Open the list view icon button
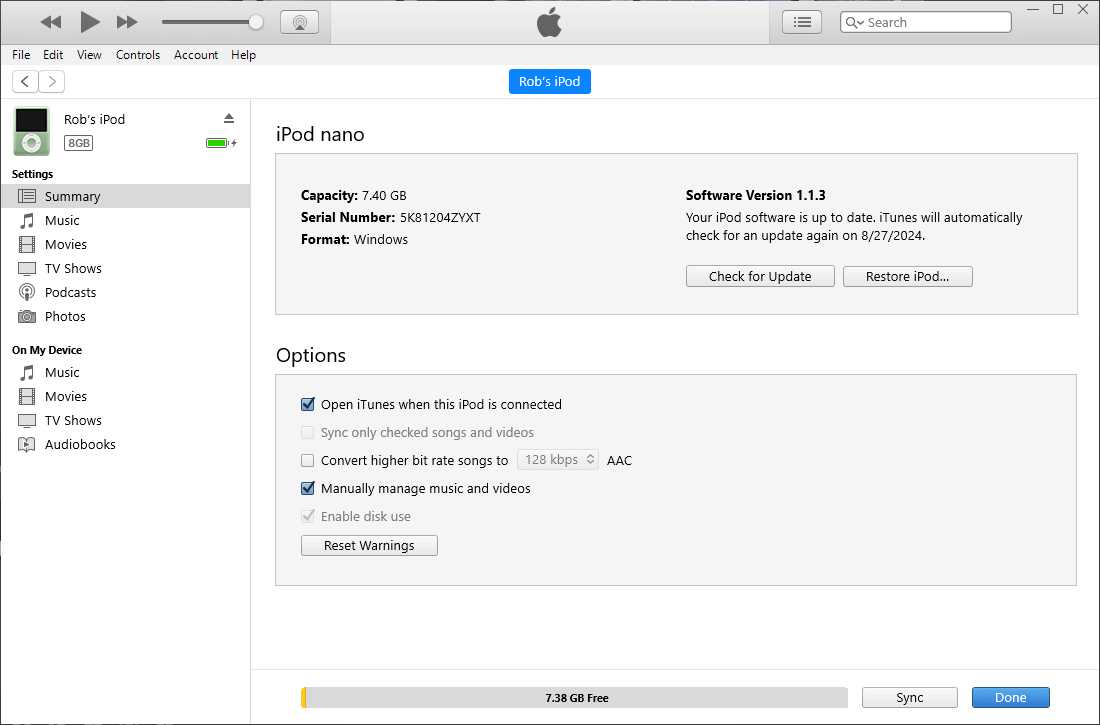 click(802, 22)
